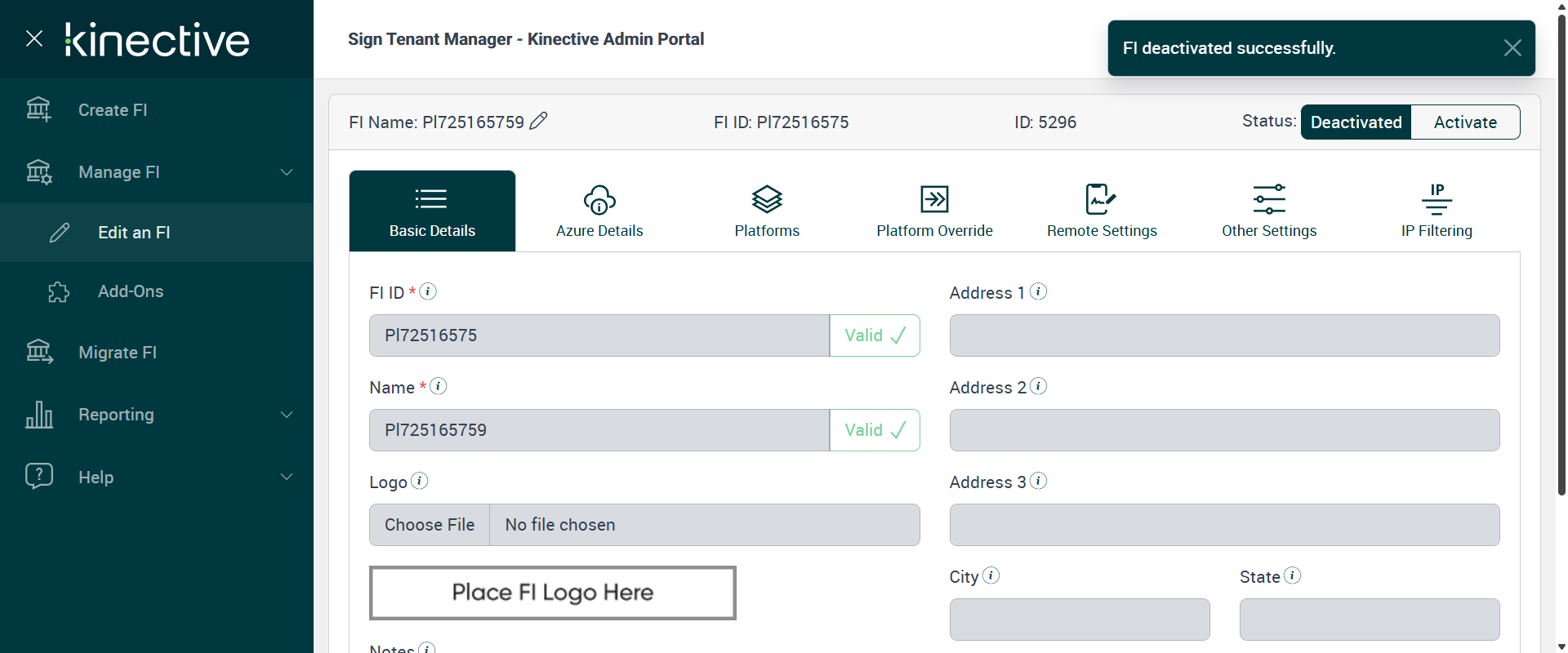This screenshot has width=1568, height=653.
Task: Click the info icon beside Address 1
Action: (x=1038, y=291)
